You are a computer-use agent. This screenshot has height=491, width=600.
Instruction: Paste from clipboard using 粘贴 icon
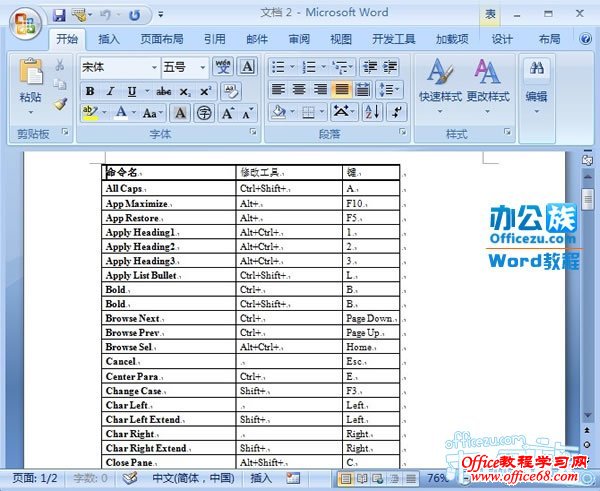coord(30,71)
